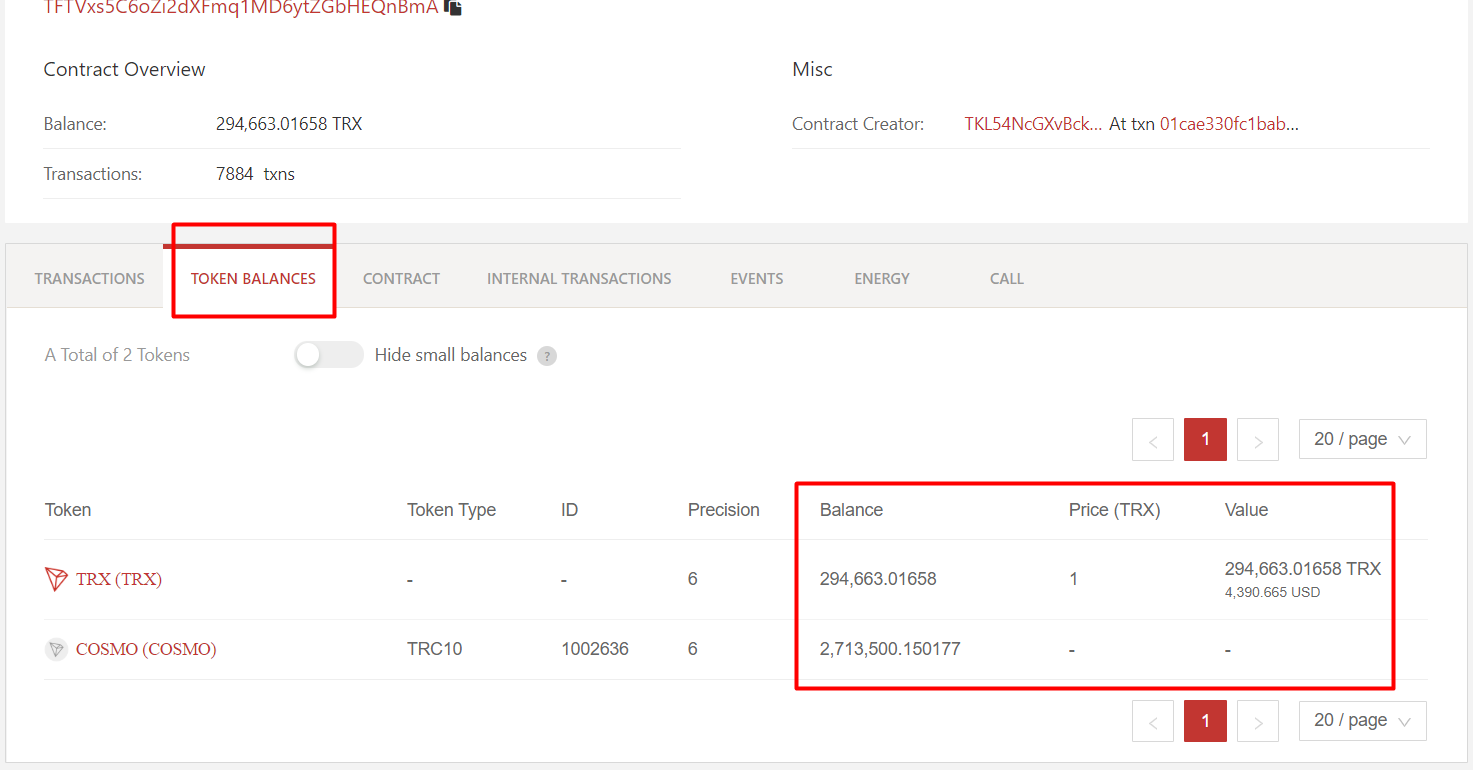Image resolution: width=1473 pixels, height=770 pixels.
Task: Click the 7884 txns count
Action: 255,174
